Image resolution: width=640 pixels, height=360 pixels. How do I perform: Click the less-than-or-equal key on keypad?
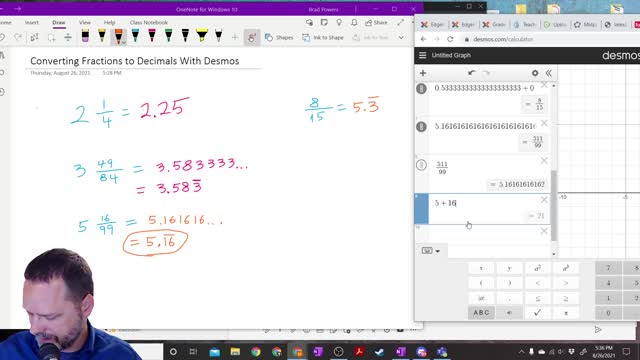pos(538,298)
